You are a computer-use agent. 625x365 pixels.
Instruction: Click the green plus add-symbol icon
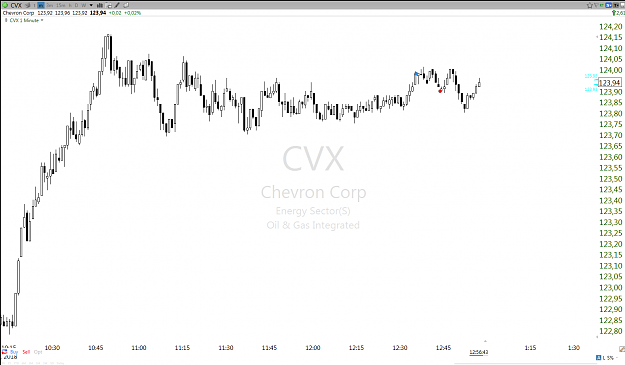[5, 5]
